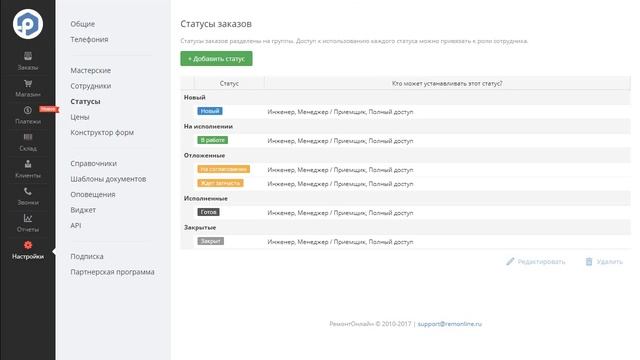Click the Удалить trash action
This screenshot has height=360, width=640.
(x=604, y=262)
